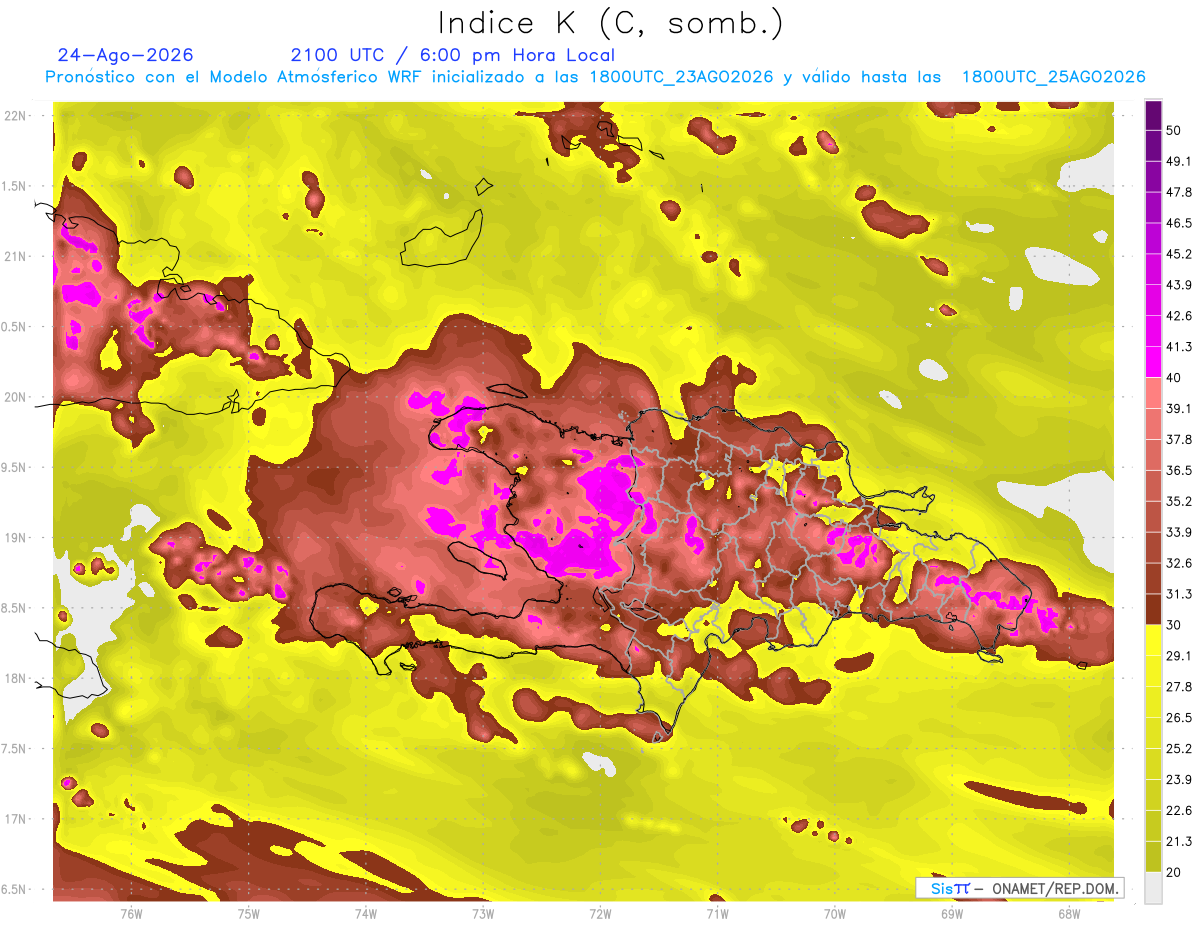Click the '70W' longitude axis label
The height and width of the screenshot is (927, 1200).
834,913
